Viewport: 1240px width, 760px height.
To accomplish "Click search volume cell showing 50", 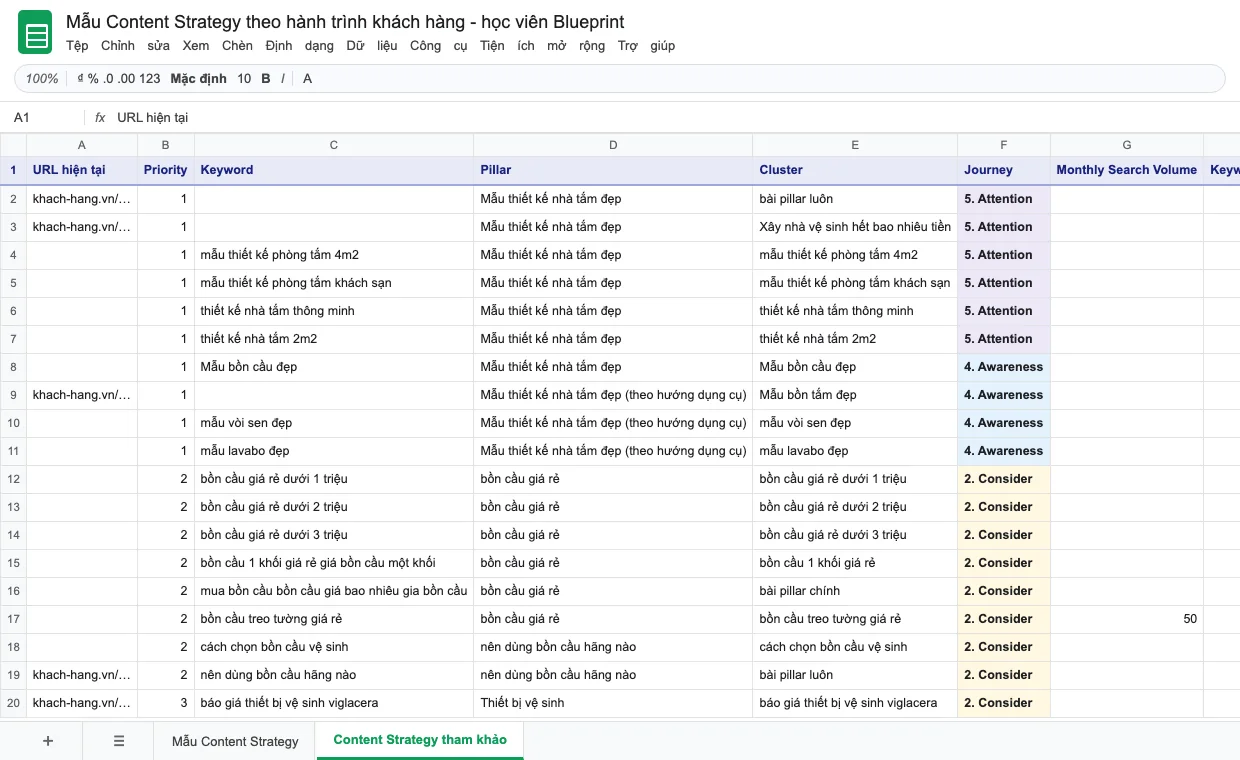I will pyautogui.click(x=1127, y=619).
